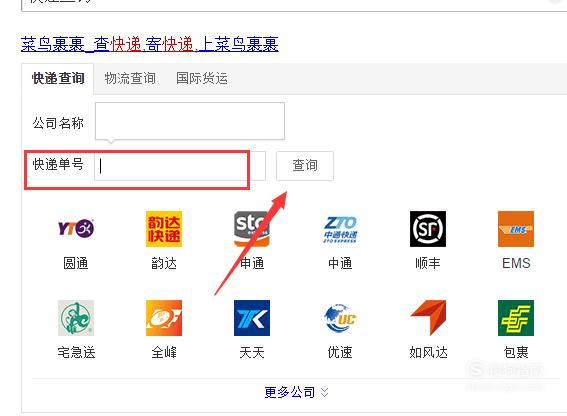Screen dimensions: 567x416
Task: Open the 物流查询 tab
Action: (130, 78)
